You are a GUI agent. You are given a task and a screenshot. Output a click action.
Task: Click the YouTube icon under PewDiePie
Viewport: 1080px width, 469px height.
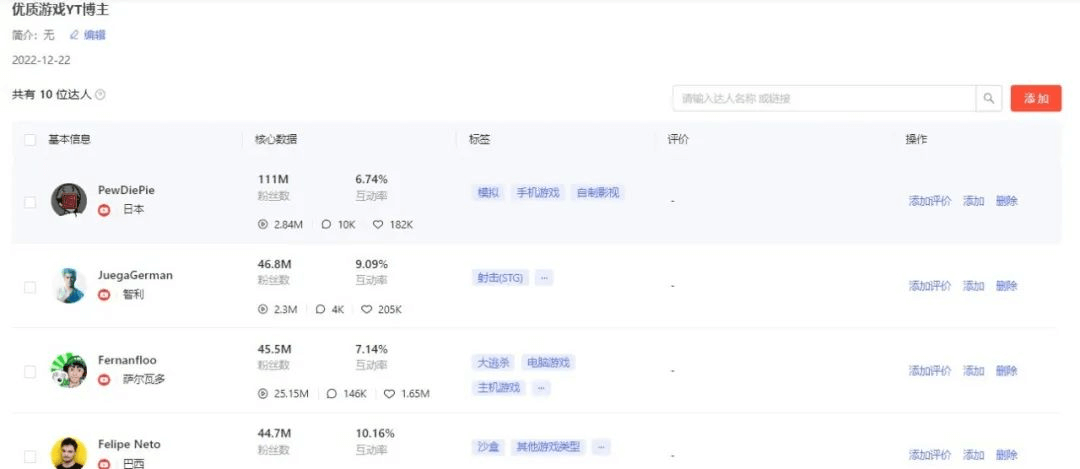104,210
